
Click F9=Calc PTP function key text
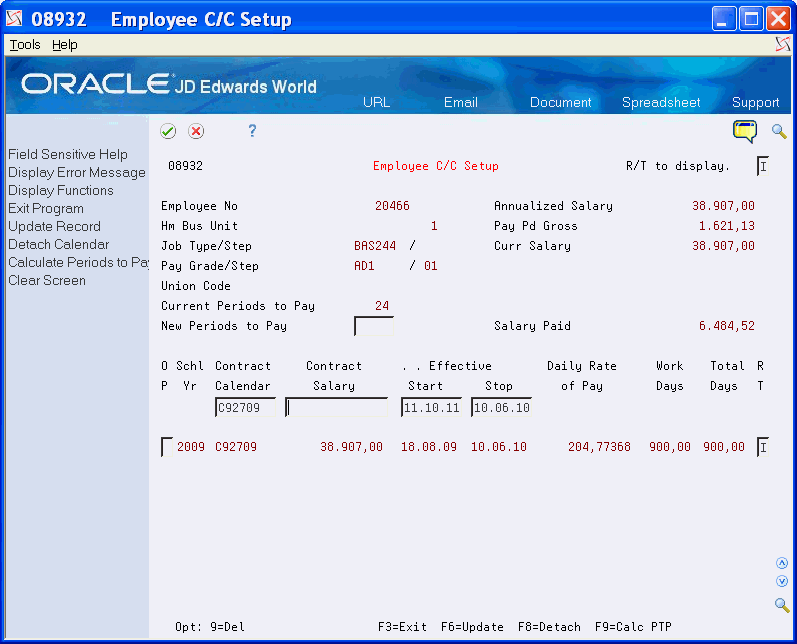[633, 627]
